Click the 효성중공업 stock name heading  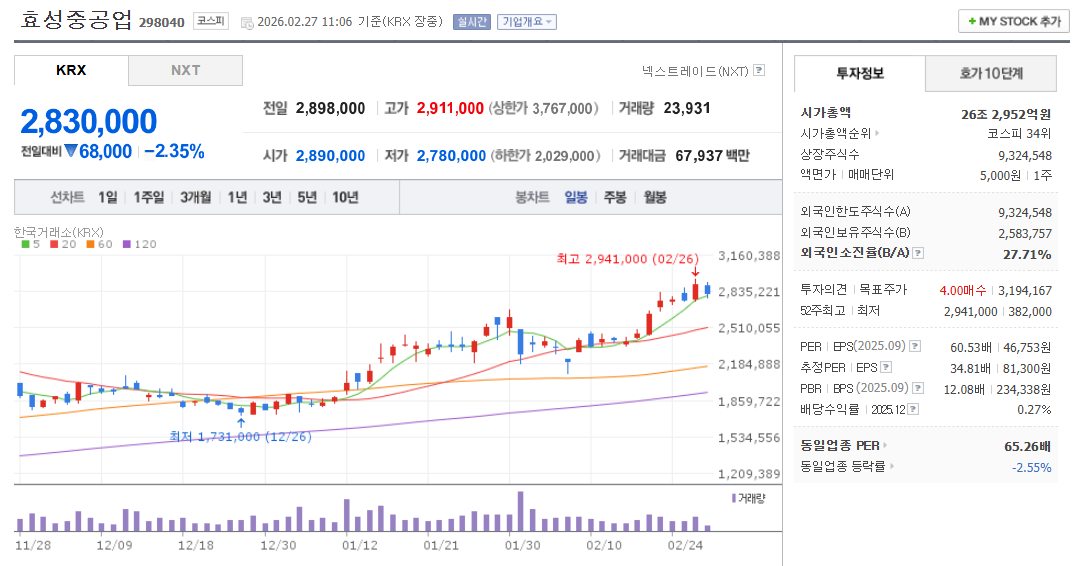(x=76, y=19)
